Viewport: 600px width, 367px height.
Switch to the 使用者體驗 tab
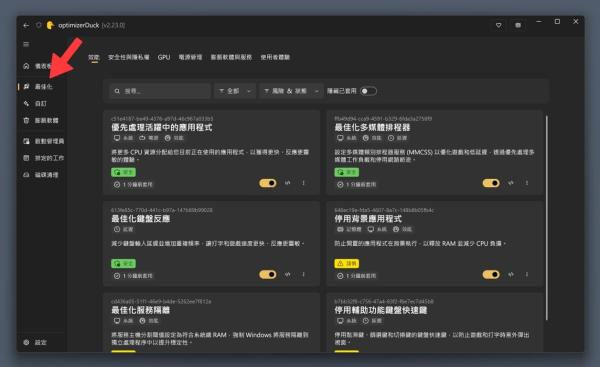coord(275,57)
